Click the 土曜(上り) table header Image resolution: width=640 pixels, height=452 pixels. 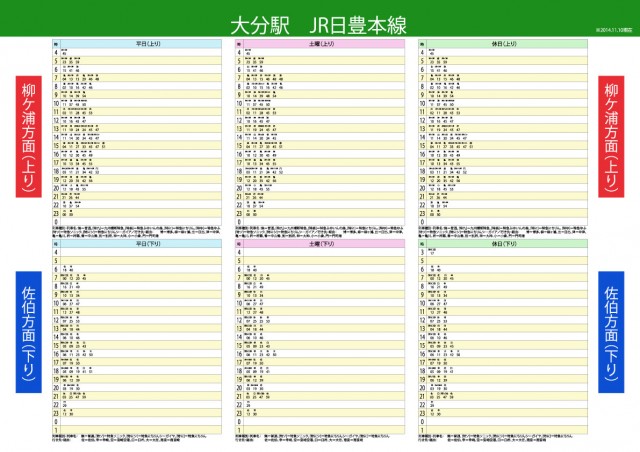(324, 44)
